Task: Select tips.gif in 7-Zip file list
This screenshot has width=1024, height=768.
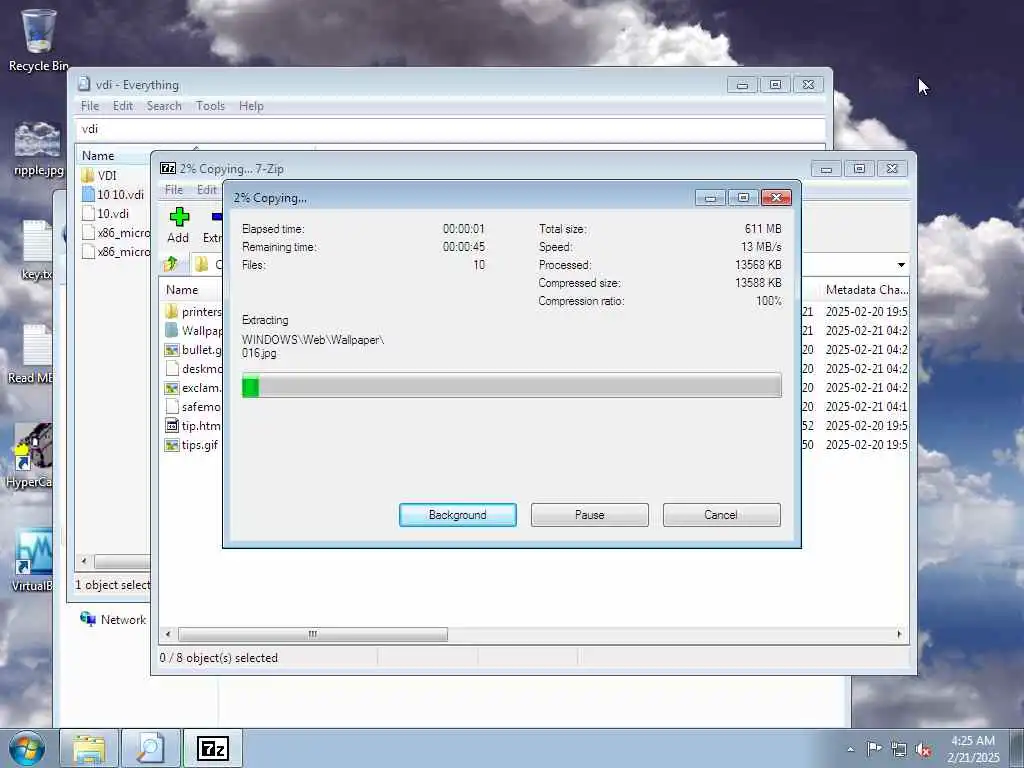Action: (191, 445)
